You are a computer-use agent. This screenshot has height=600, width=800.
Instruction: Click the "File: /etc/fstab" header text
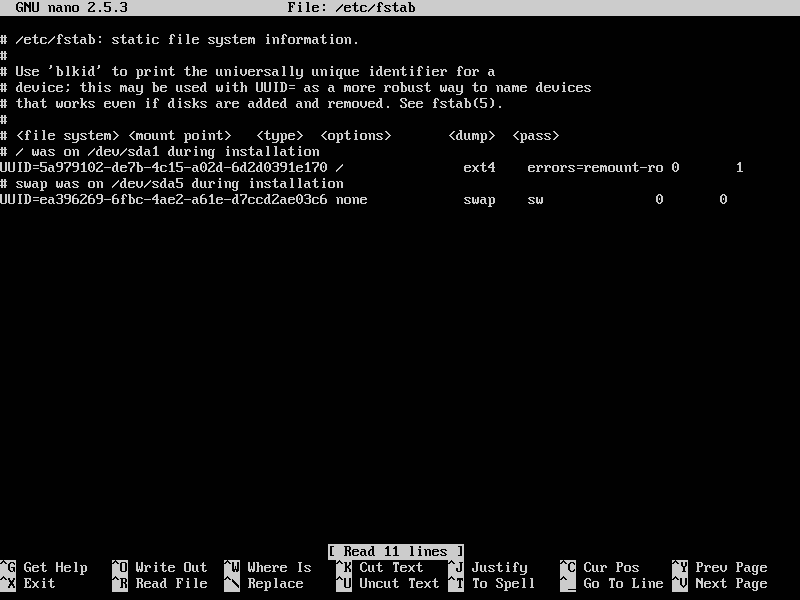point(352,8)
